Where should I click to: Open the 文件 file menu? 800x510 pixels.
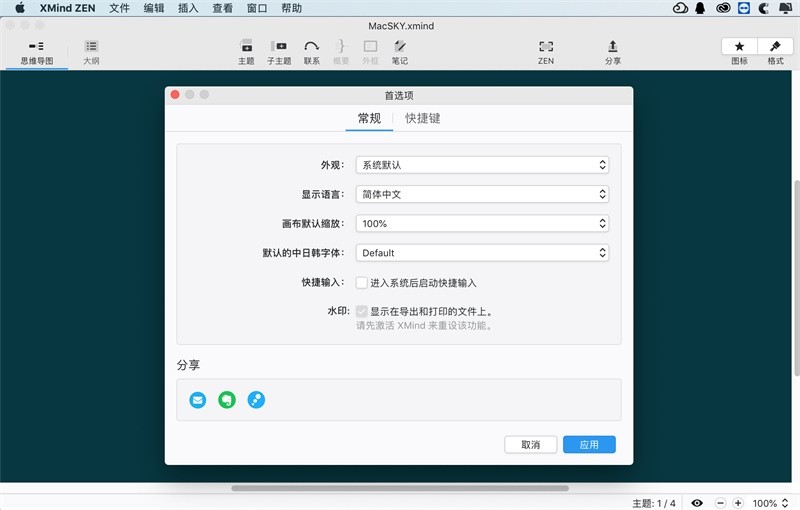pos(119,8)
